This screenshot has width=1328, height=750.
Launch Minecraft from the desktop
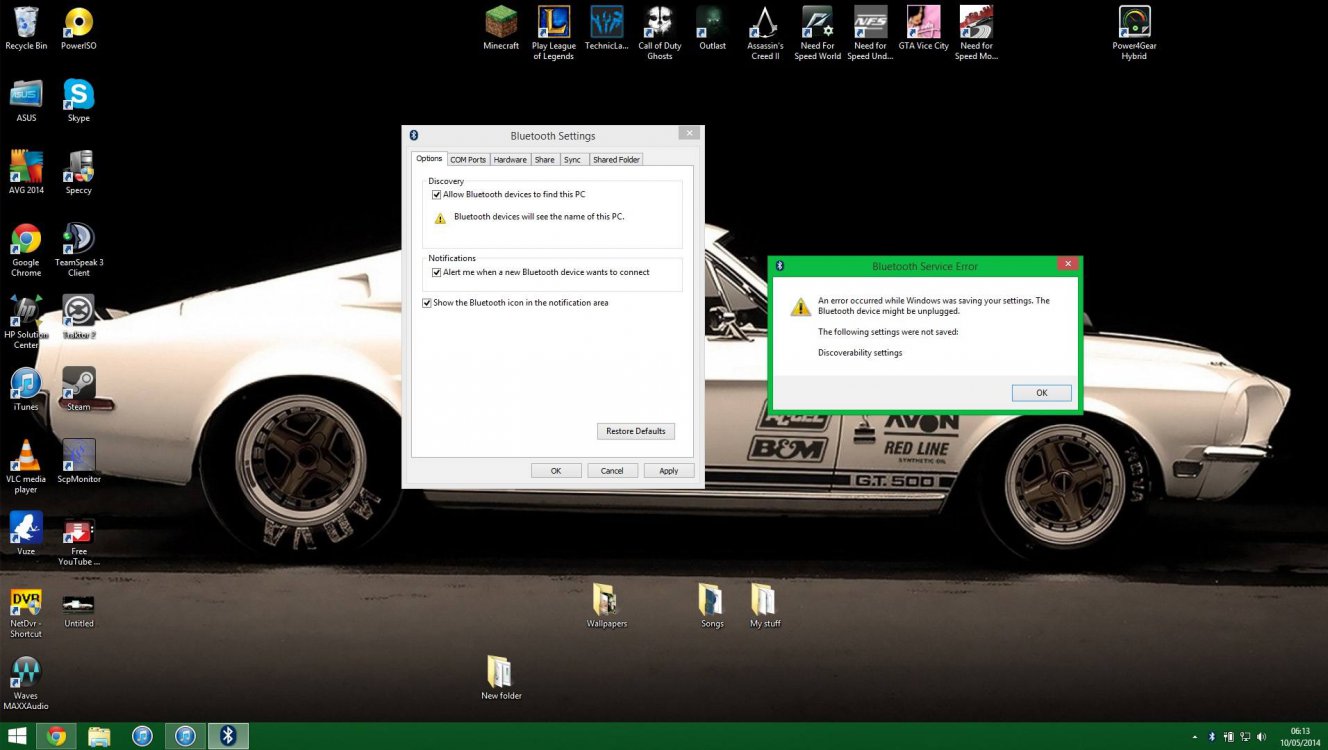click(x=501, y=29)
